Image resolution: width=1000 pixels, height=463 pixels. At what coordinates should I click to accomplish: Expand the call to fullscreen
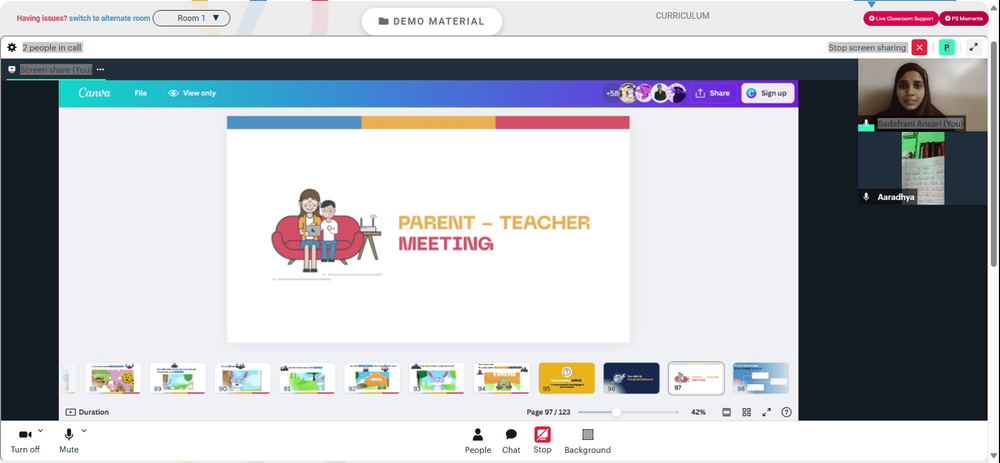[973, 47]
